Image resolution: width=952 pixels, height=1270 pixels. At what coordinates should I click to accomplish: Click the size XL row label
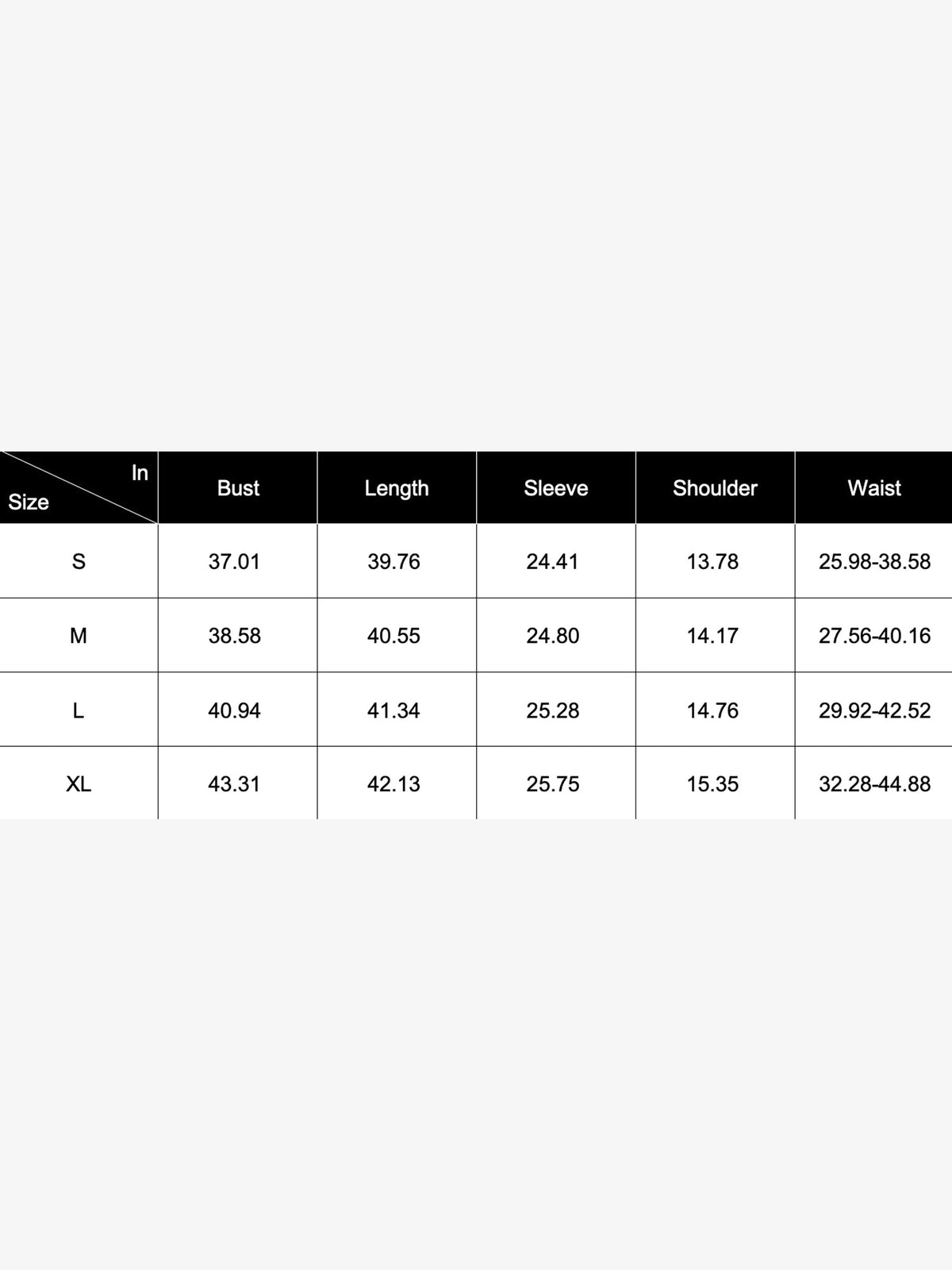pyautogui.click(x=79, y=783)
